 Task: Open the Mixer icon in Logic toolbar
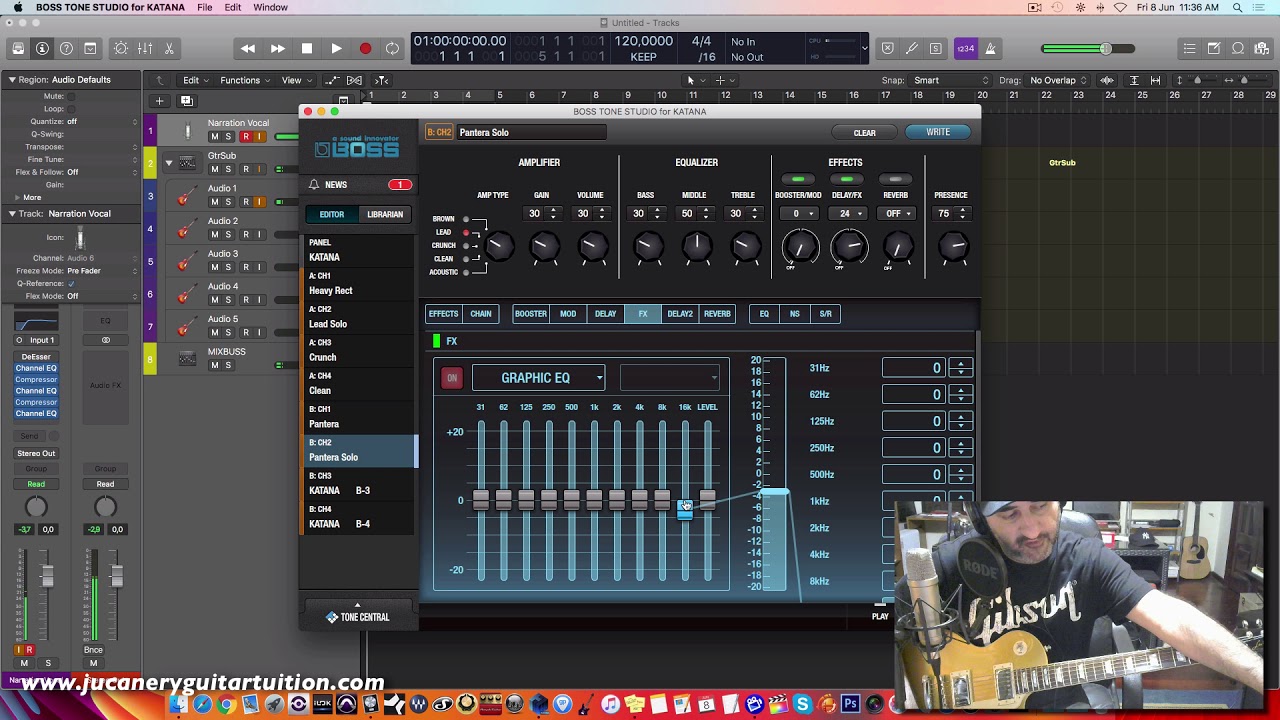[145, 48]
